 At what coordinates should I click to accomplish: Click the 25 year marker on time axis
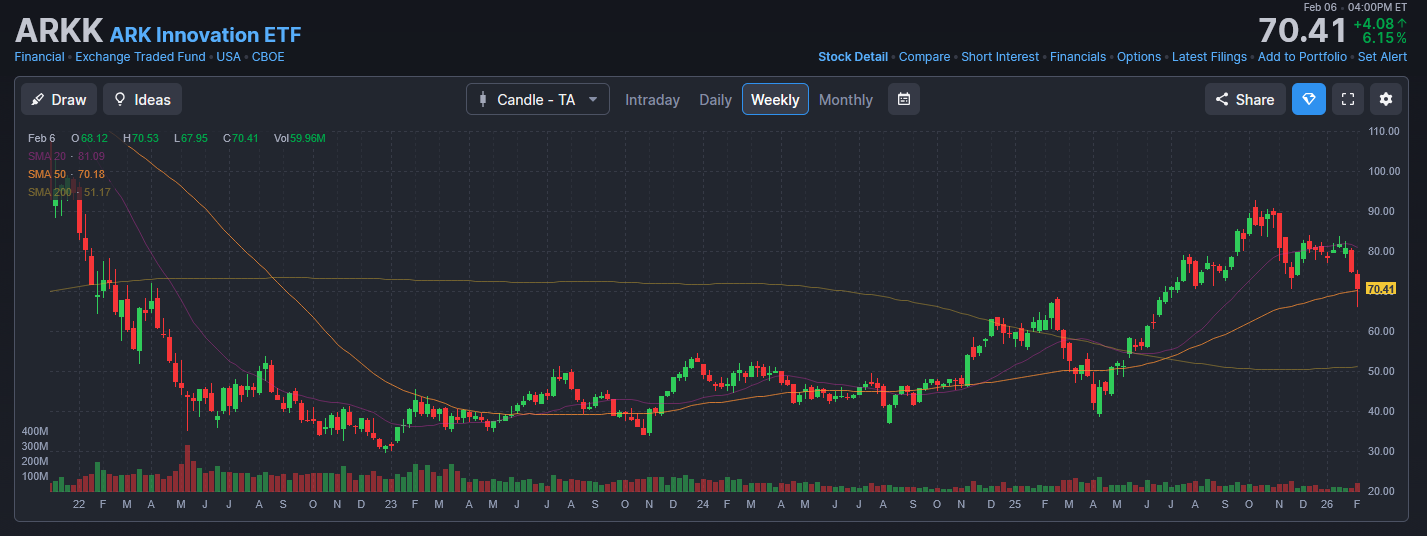(x=1015, y=503)
